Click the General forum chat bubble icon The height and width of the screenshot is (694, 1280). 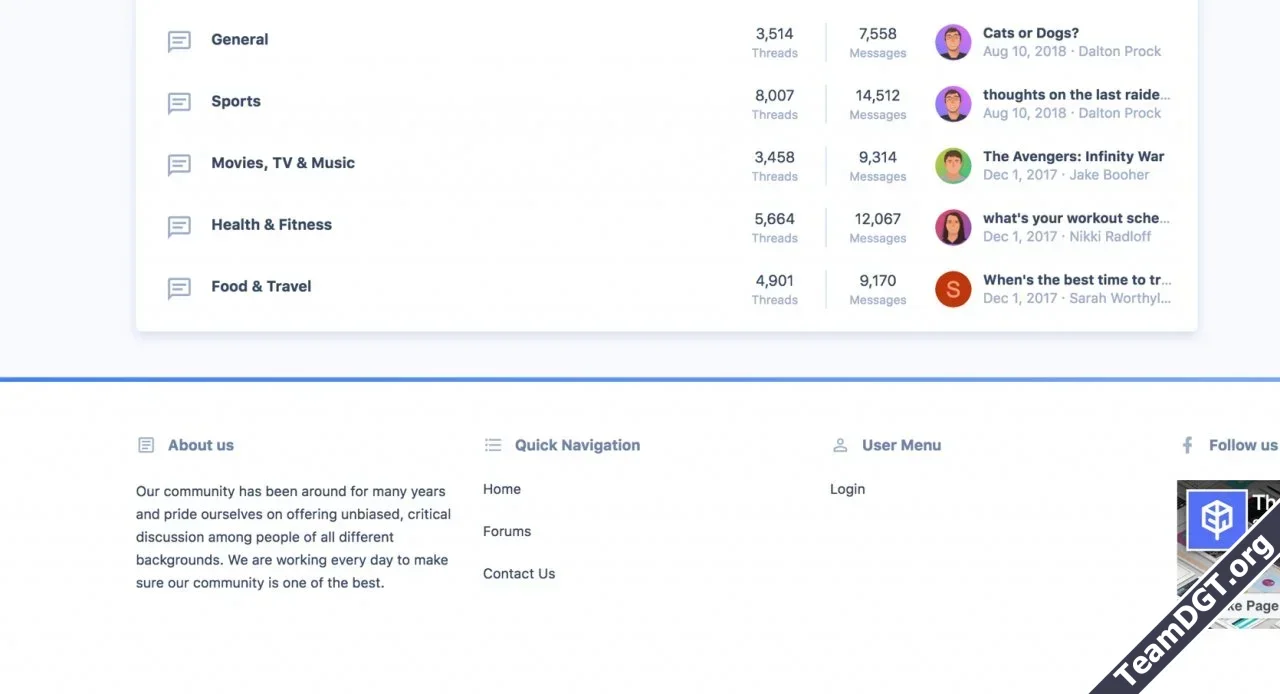point(179,41)
